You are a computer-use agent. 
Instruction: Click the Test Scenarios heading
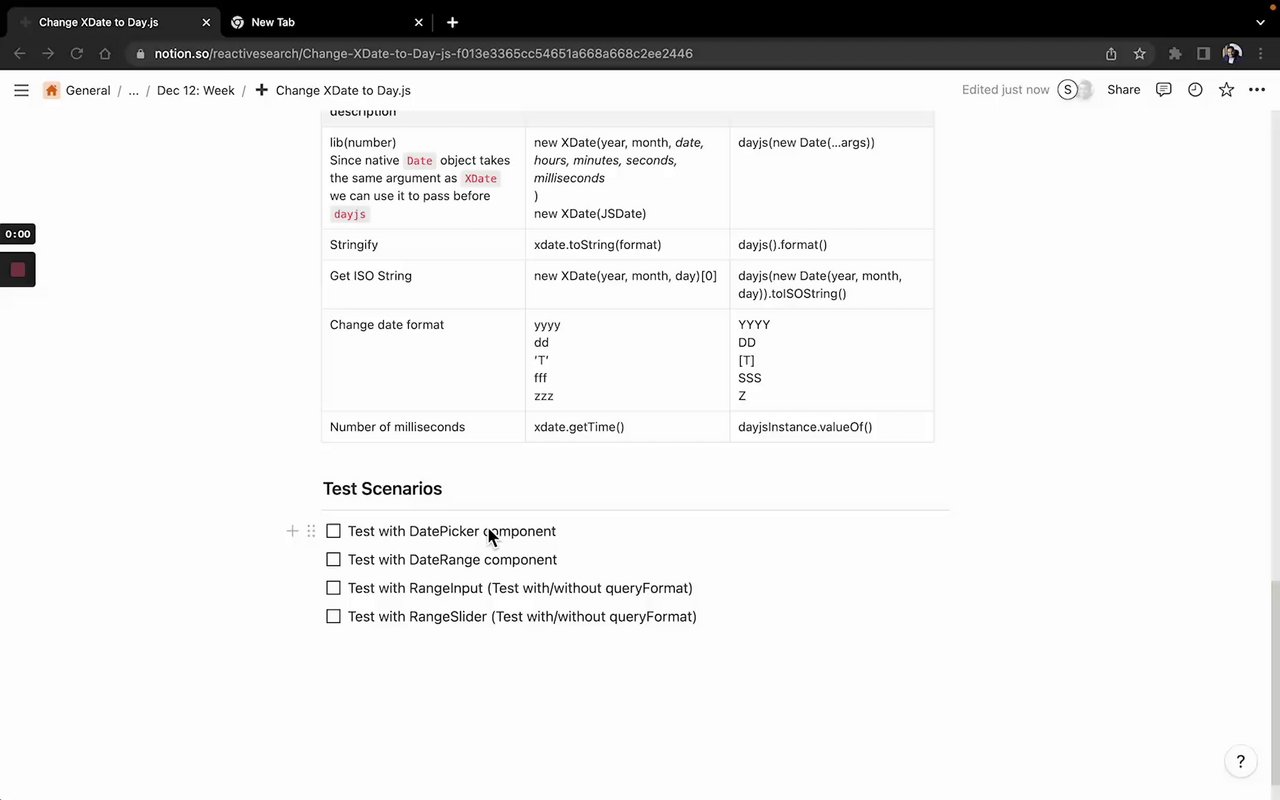(x=382, y=489)
